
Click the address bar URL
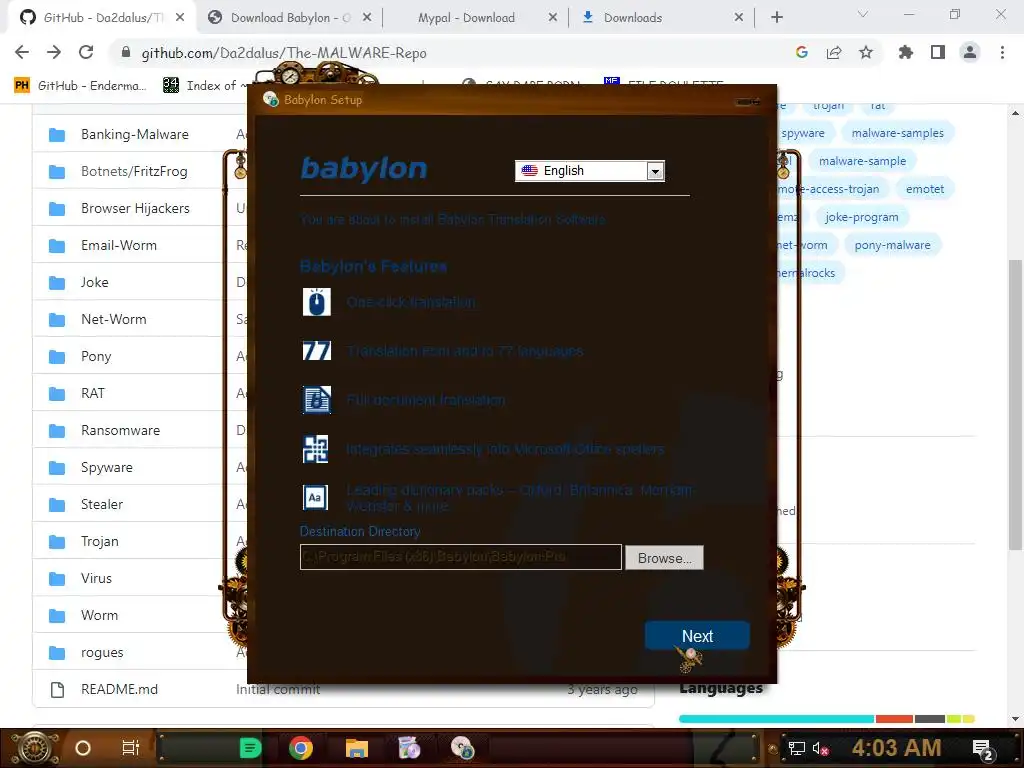pos(284,53)
